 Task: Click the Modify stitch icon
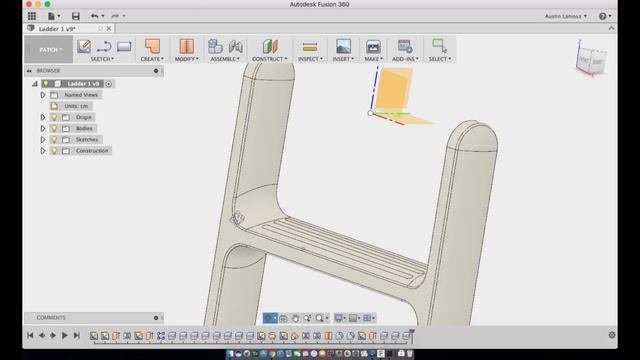[x=187, y=46]
